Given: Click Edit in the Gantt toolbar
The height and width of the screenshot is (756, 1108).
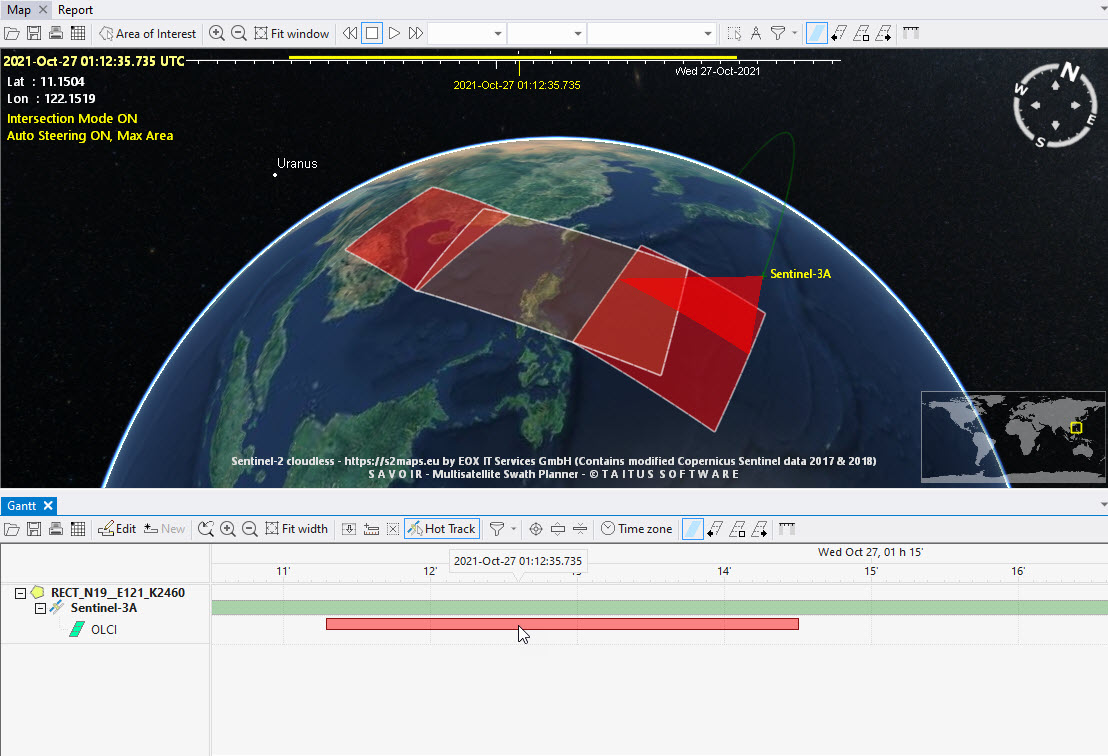Looking at the screenshot, I should pos(117,529).
